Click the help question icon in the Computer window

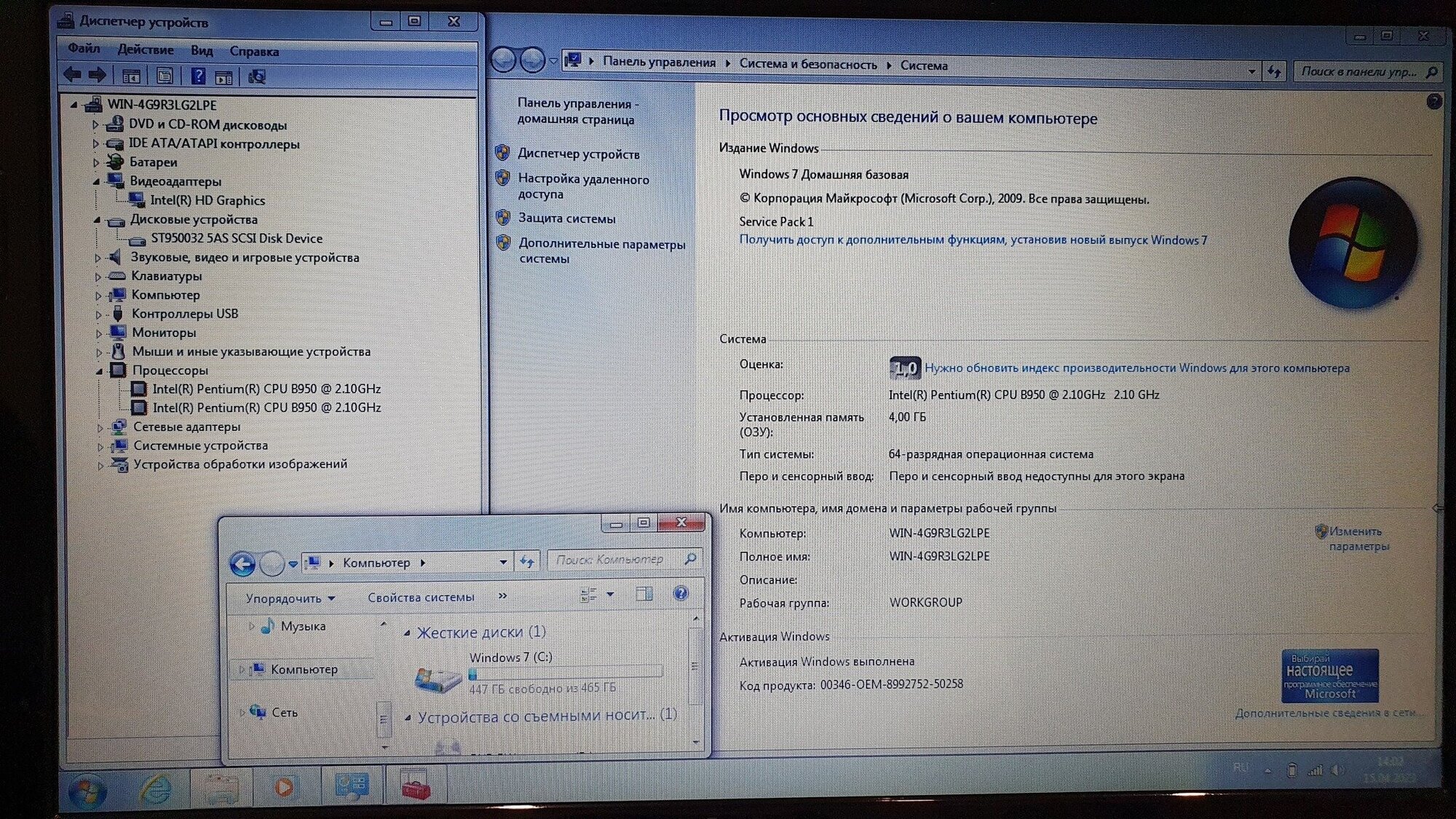point(680,593)
